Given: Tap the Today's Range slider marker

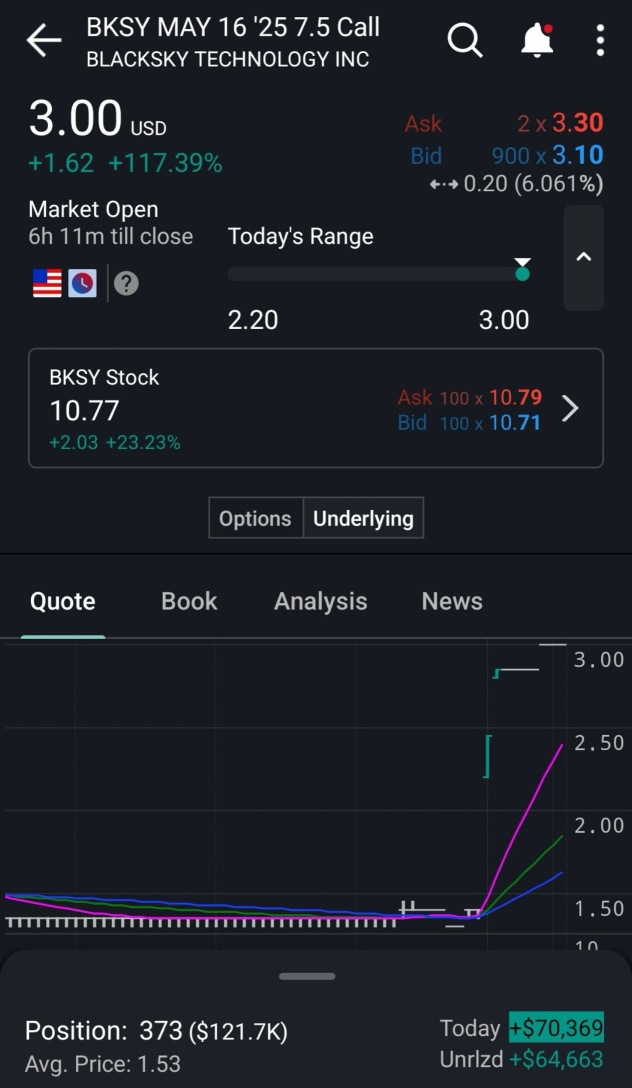Looking at the screenshot, I should pyautogui.click(x=522, y=271).
